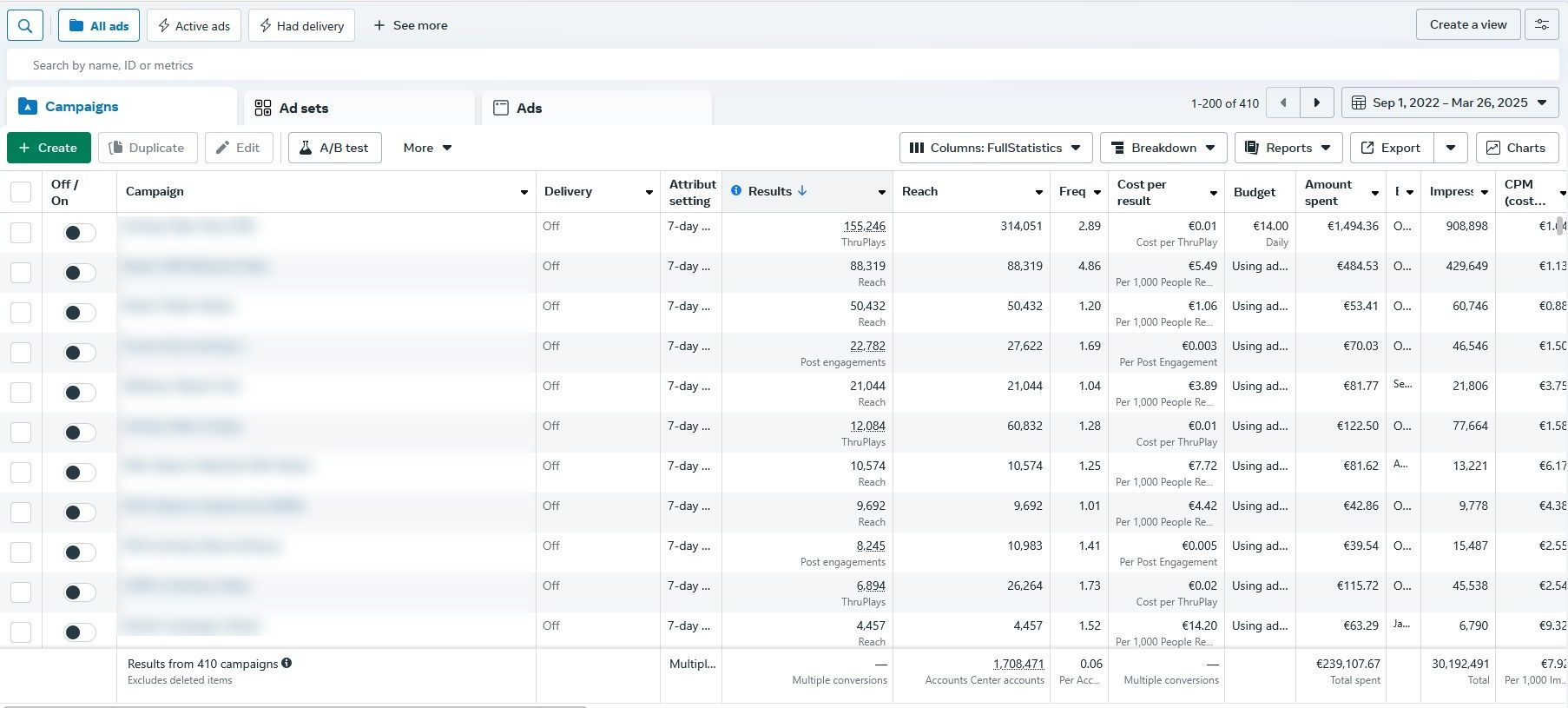Select the Active ads filter
The height and width of the screenshot is (708, 1568).
pyautogui.click(x=194, y=25)
